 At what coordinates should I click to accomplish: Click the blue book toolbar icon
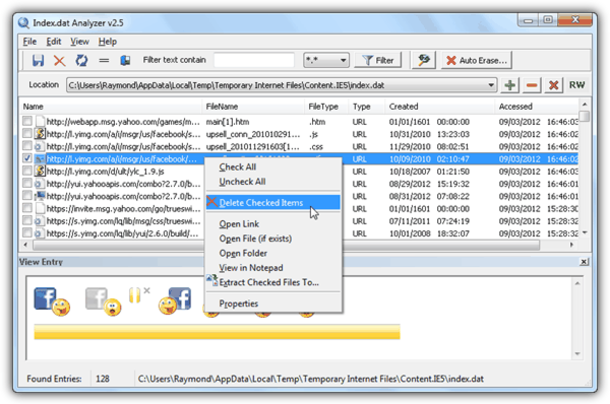click(x=125, y=60)
